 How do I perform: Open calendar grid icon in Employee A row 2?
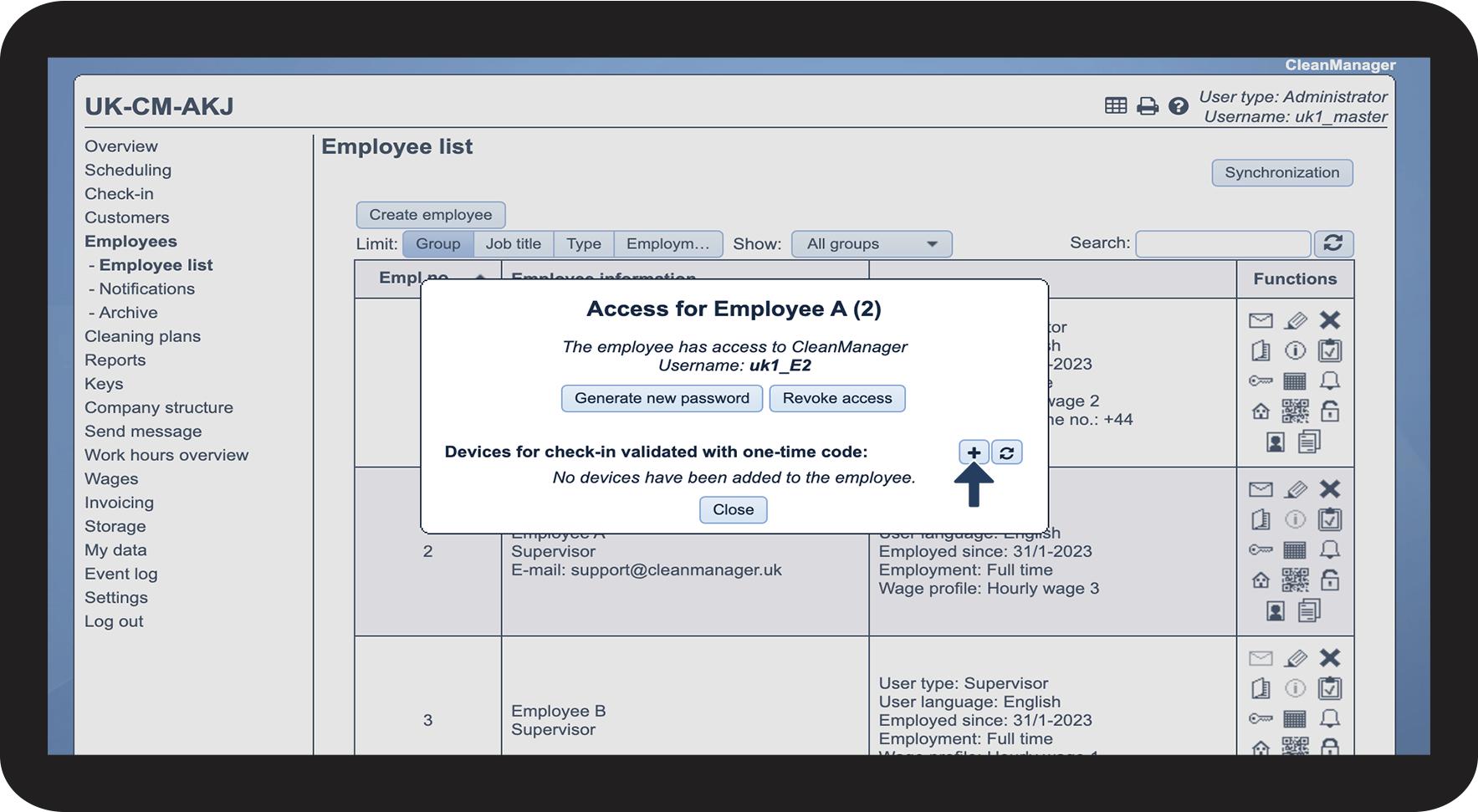tap(1295, 549)
